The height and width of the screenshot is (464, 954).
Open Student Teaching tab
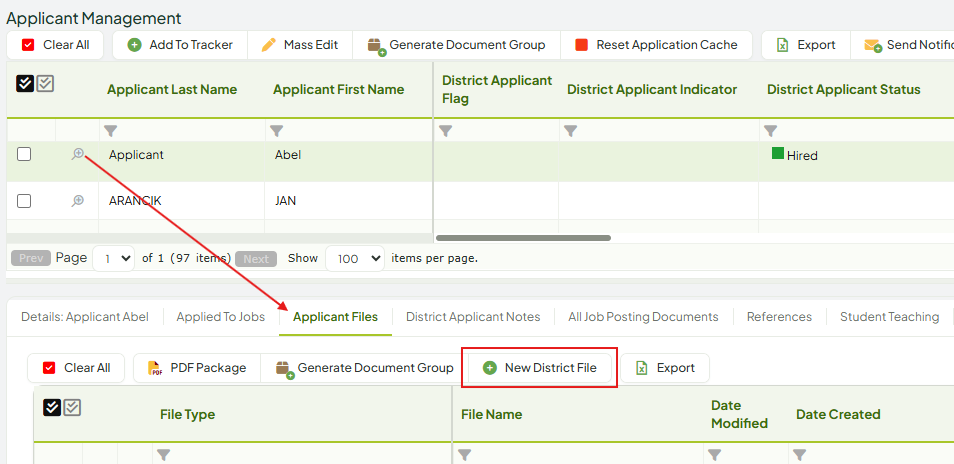(890, 317)
